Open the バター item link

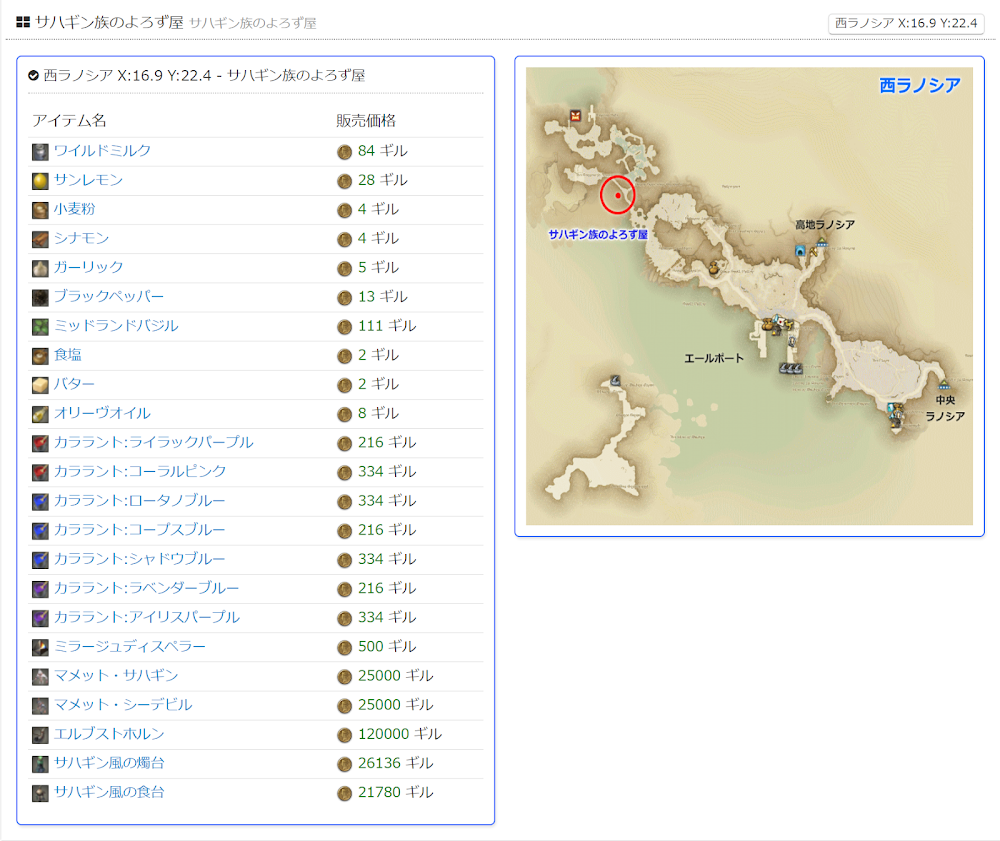(x=74, y=384)
